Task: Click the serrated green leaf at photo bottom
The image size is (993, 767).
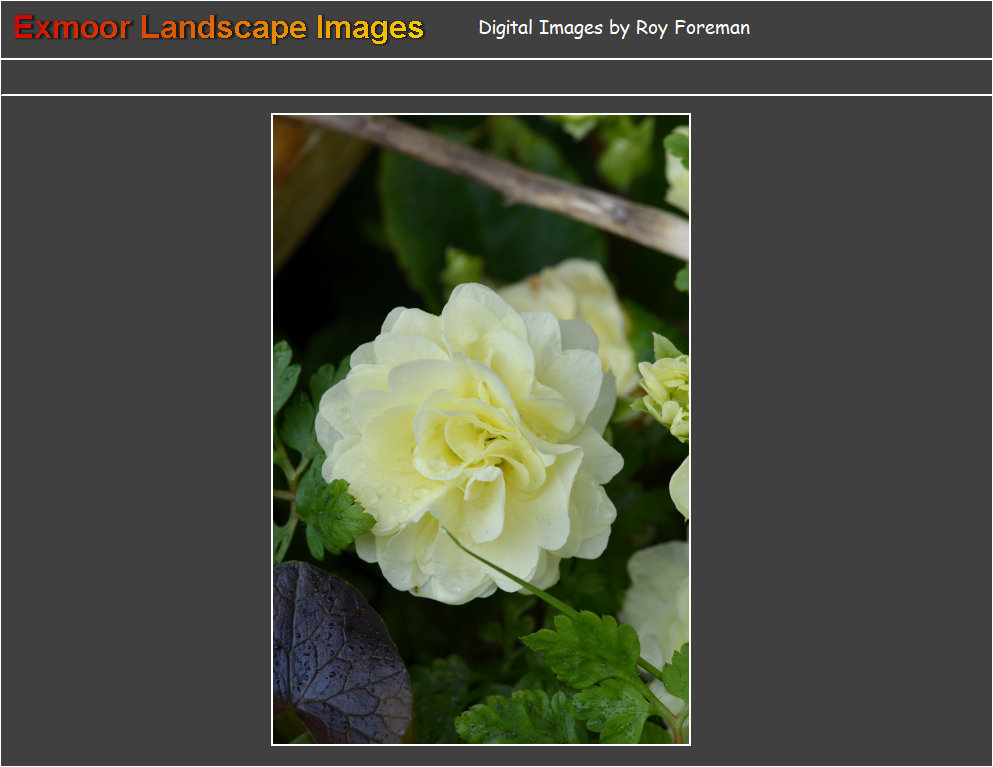Action: 590,660
